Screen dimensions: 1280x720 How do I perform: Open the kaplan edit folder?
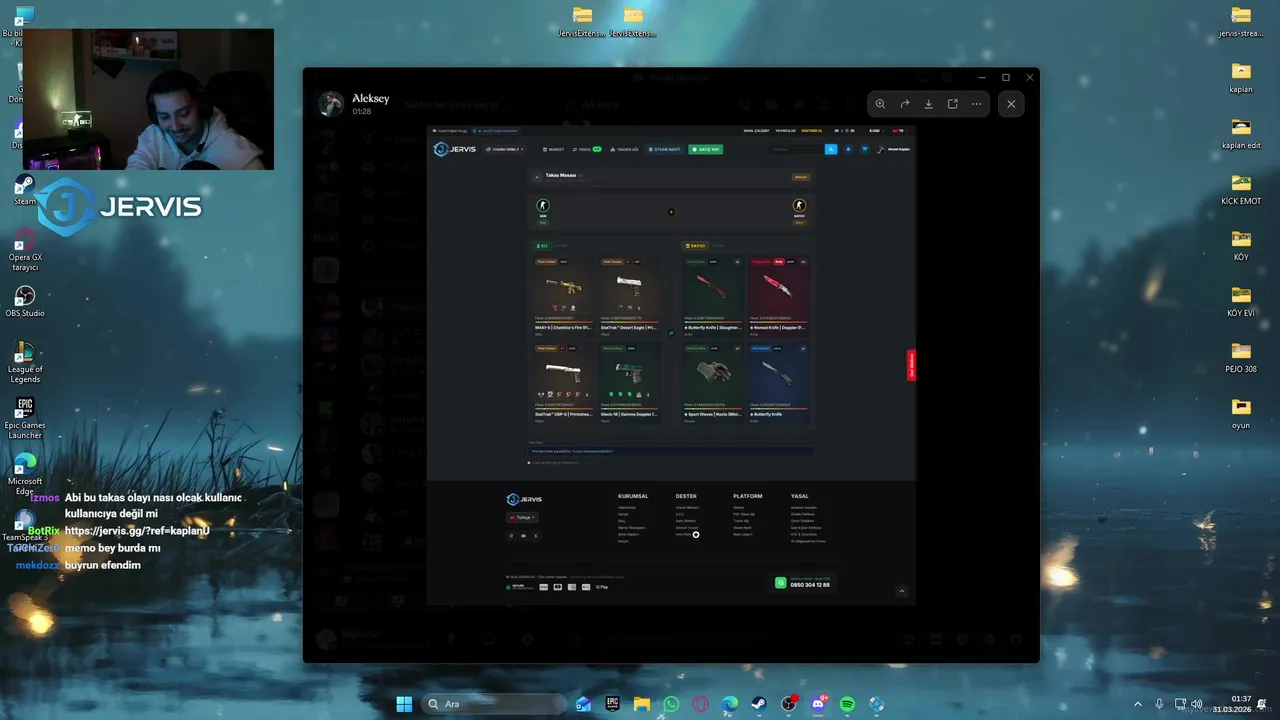[x=1241, y=133]
